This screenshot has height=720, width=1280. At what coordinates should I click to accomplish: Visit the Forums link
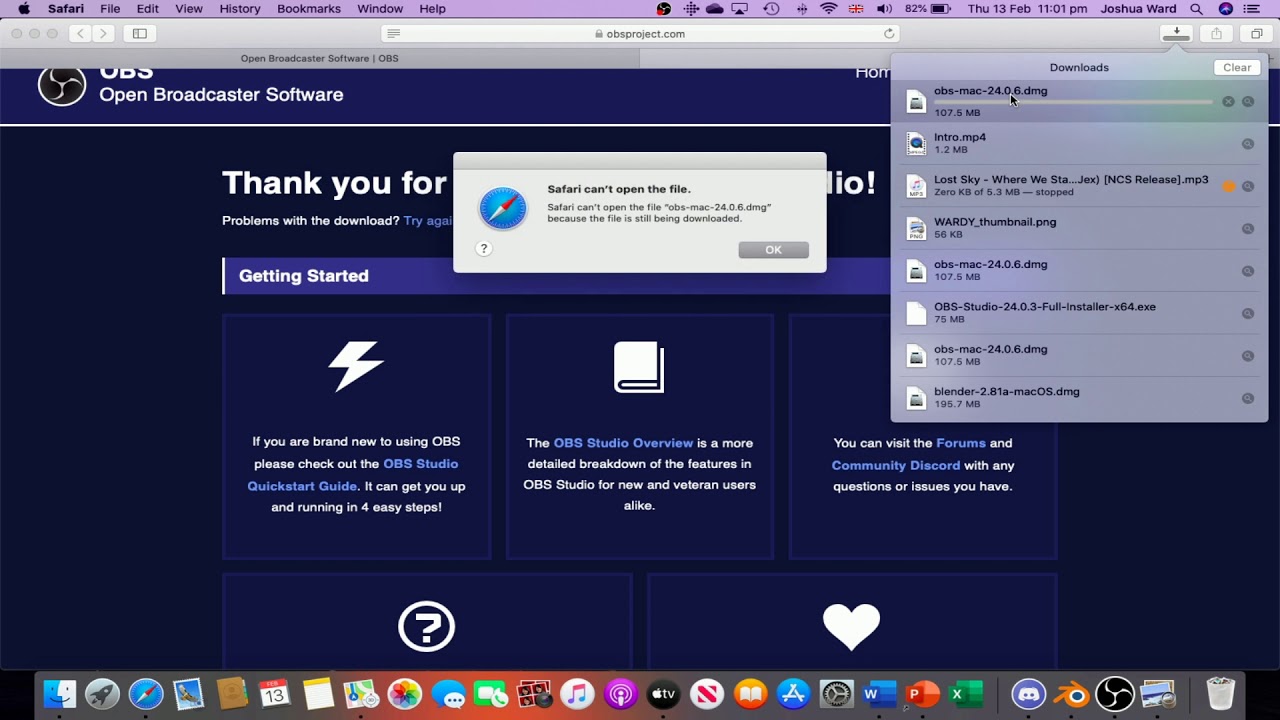point(961,443)
